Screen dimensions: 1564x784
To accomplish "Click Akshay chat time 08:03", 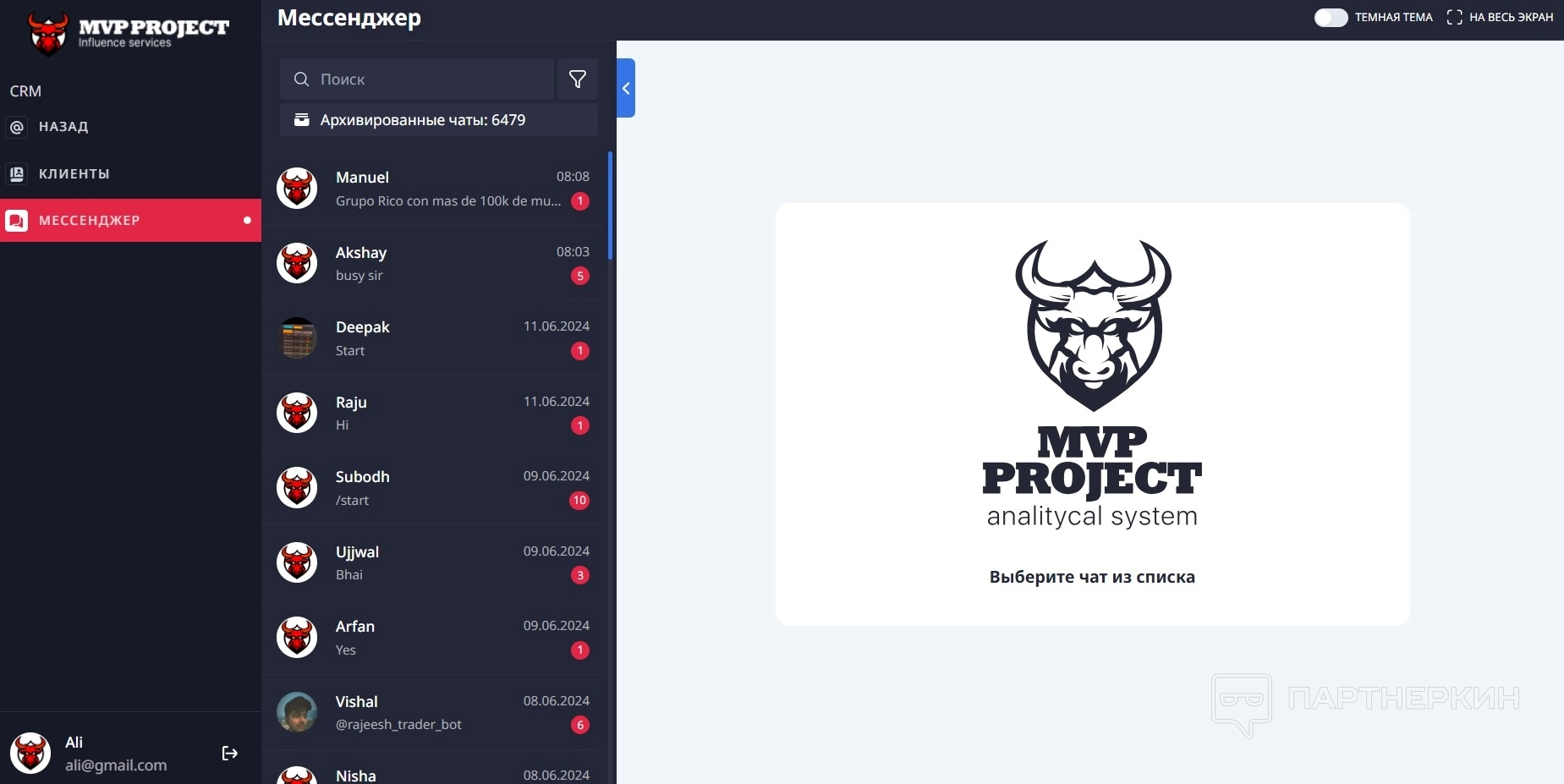I will [x=573, y=252].
